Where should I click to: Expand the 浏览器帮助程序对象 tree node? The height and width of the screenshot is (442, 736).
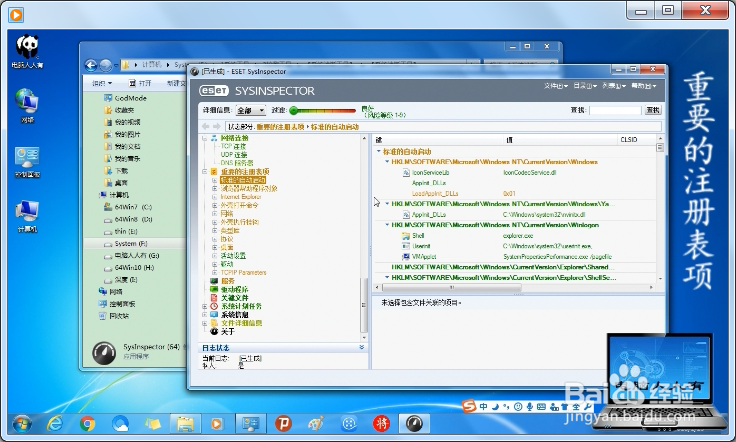(215, 189)
